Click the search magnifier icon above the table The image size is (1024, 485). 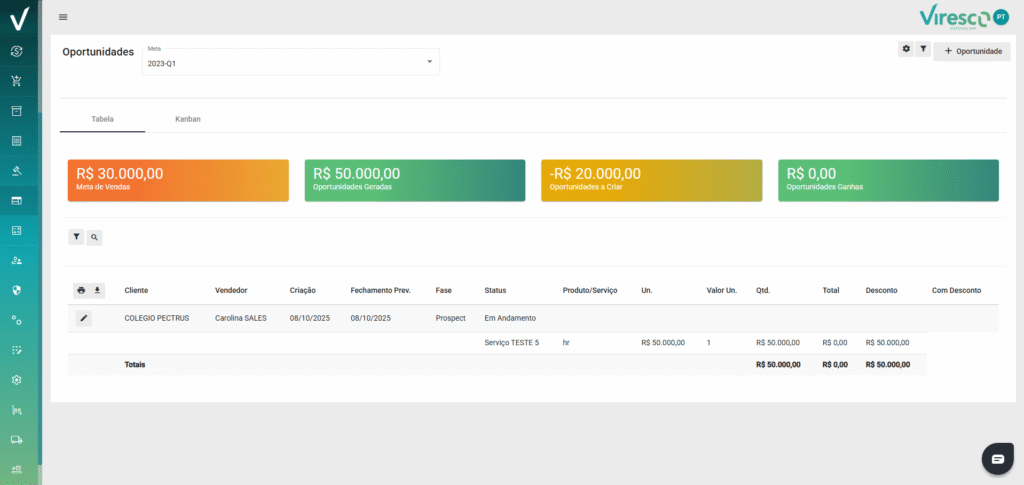[x=94, y=238]
